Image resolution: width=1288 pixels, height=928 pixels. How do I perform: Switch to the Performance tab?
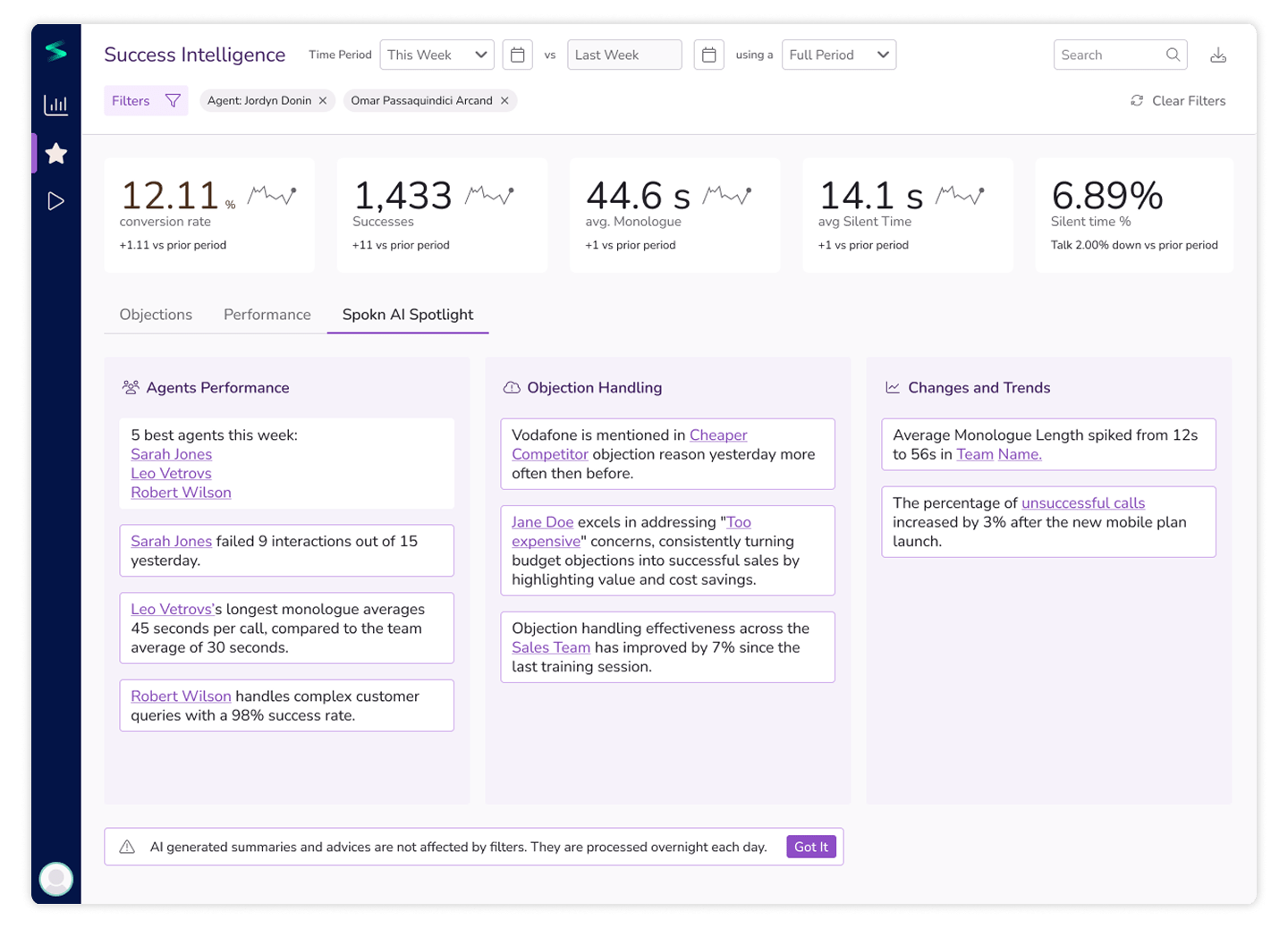pos(267,315)
